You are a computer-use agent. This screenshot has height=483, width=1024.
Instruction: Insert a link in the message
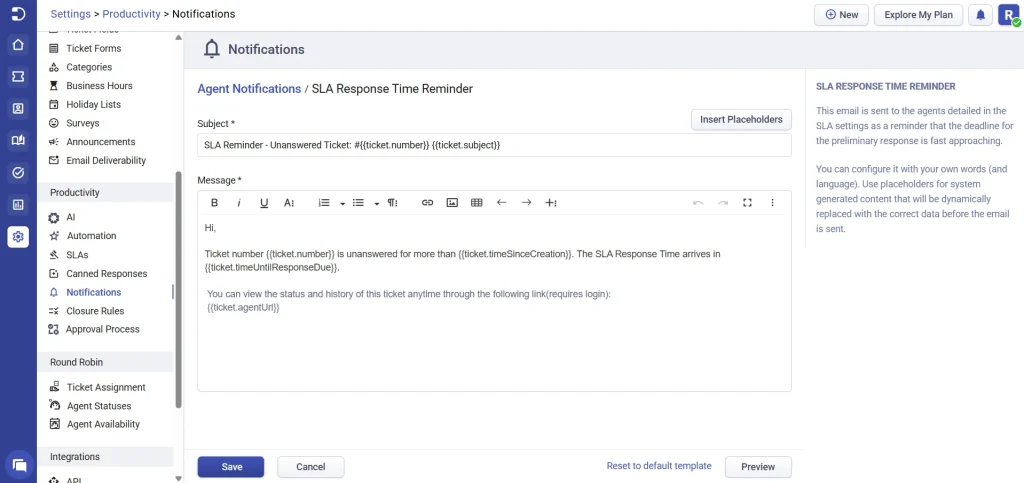[427, 203]
